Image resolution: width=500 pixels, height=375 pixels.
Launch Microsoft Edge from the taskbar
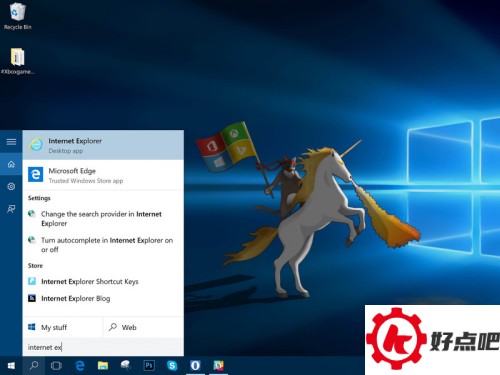coord(80,366)
